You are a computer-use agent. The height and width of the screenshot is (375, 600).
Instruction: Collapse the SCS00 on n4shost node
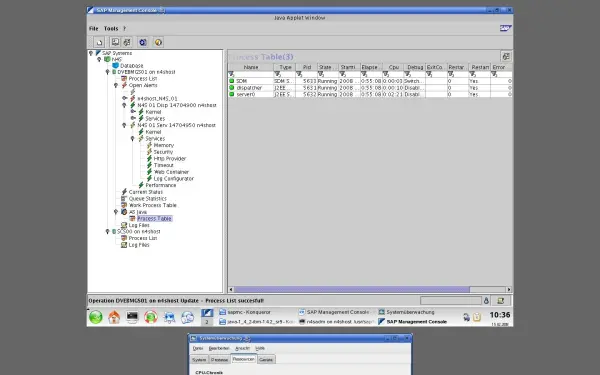(x=108, y=232)
